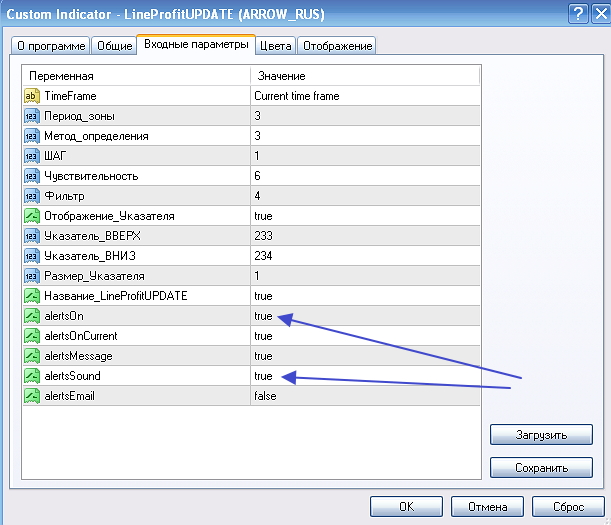The width and height of the screenshot is (611, 525).
Task: Select value 6 of Чувствительность
Action: click(257, 176)
